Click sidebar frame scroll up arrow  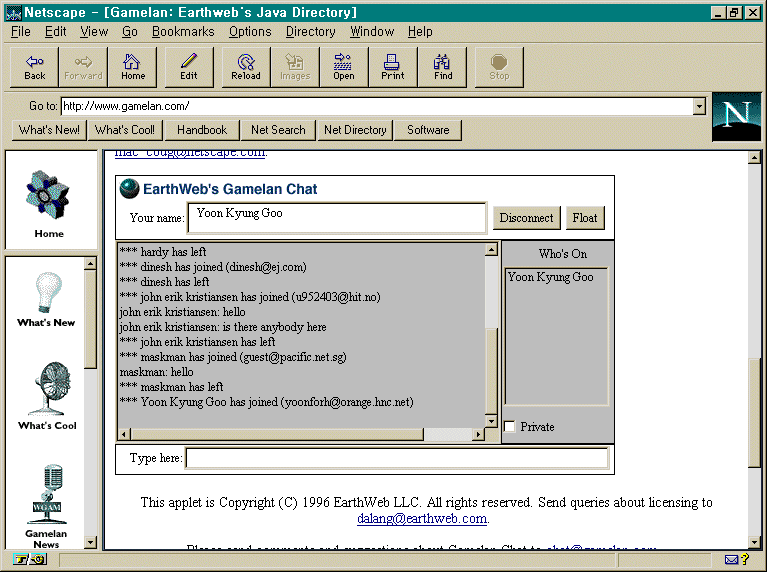click(x=90, y=263)
